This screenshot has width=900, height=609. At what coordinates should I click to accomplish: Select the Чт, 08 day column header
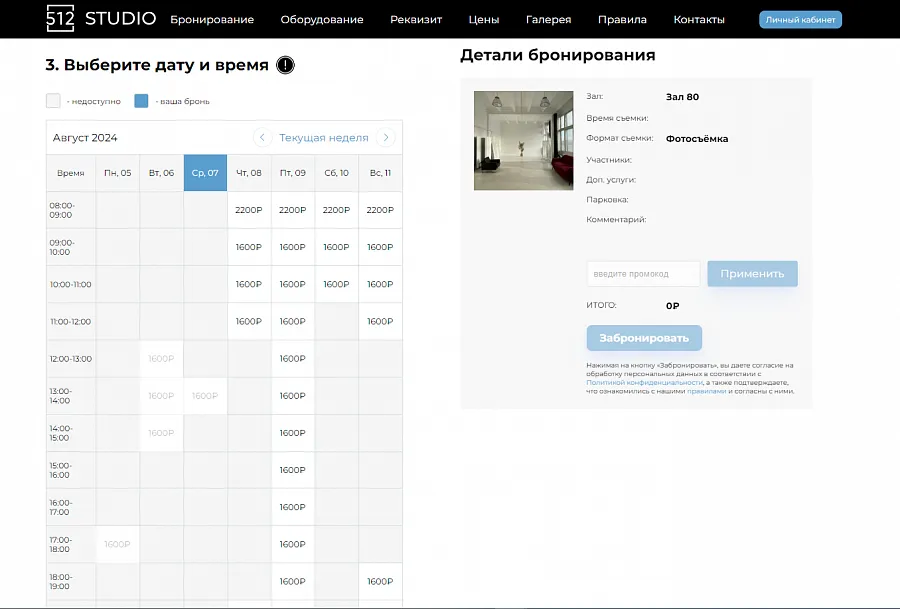pos(249,173)
